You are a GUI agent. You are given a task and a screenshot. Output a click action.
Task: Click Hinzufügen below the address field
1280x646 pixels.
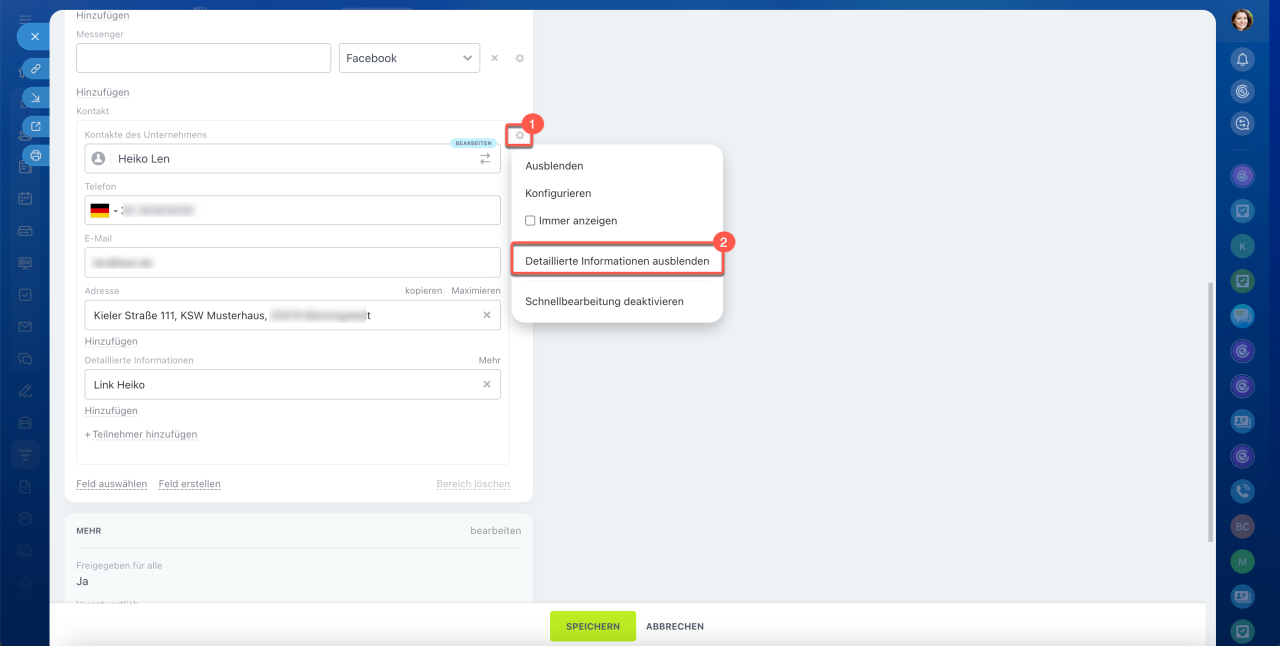111,341
